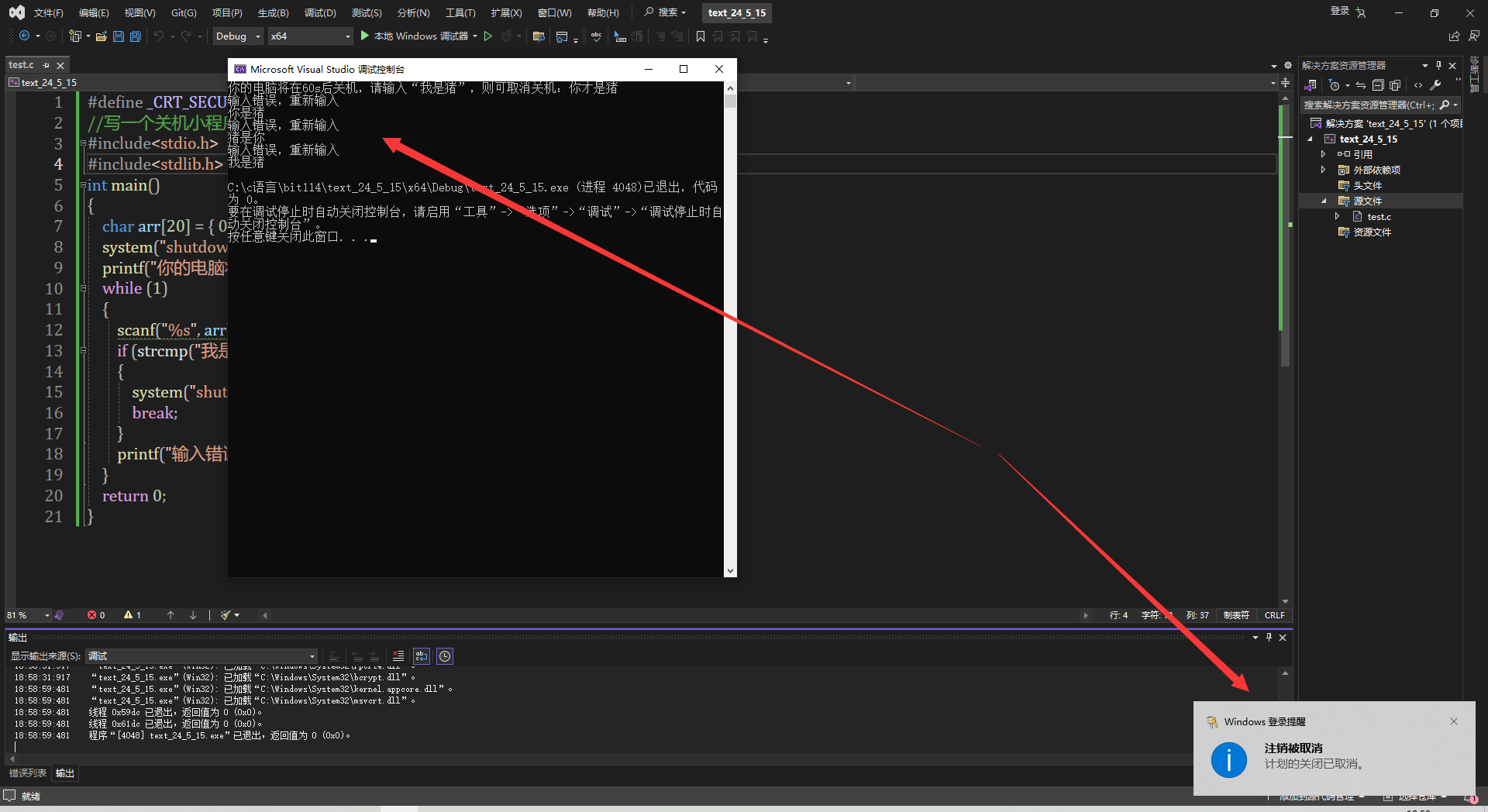Toggle auto-hide pin for Solution Explorer
Viewport: 1488px width, 812px height.
(x=1438, y=65)
